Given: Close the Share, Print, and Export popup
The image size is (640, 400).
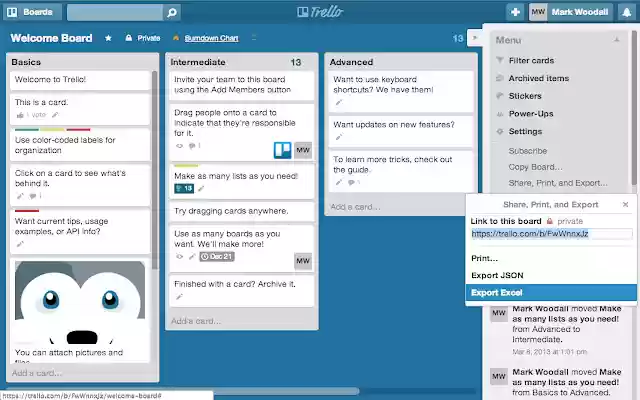Looking at the screenshot, I should tap(625, 204).
